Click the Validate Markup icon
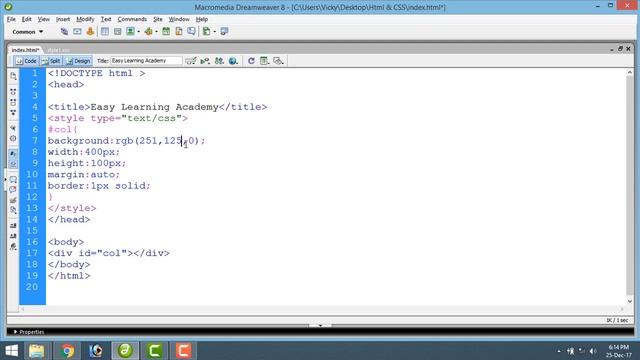This screenshot has height=360, width=640. pyautogui.click(x=205, y=61)
